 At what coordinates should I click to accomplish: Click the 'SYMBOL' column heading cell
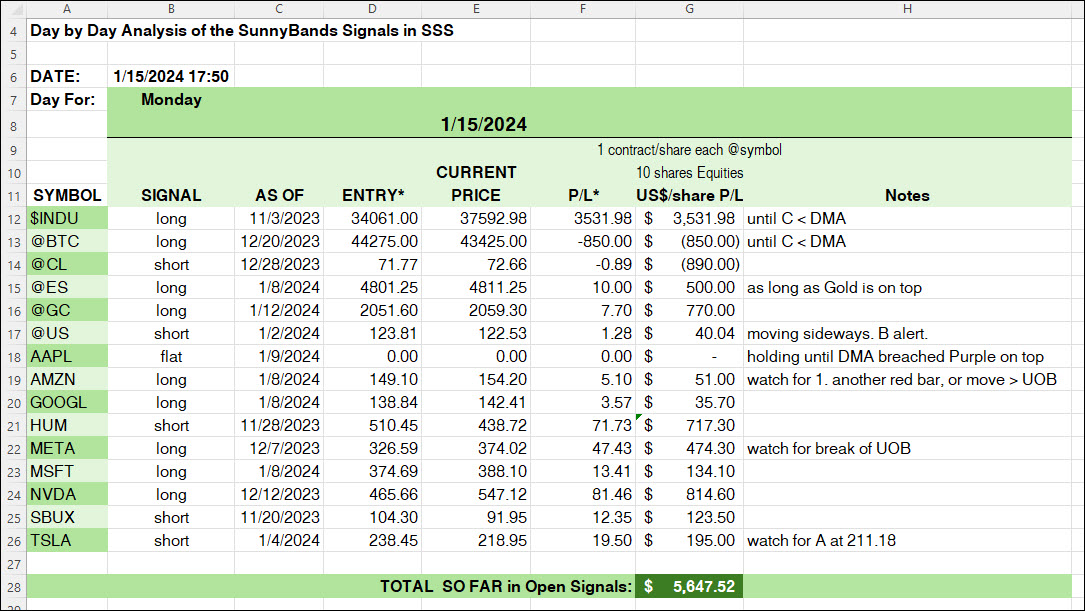[66, 195]
